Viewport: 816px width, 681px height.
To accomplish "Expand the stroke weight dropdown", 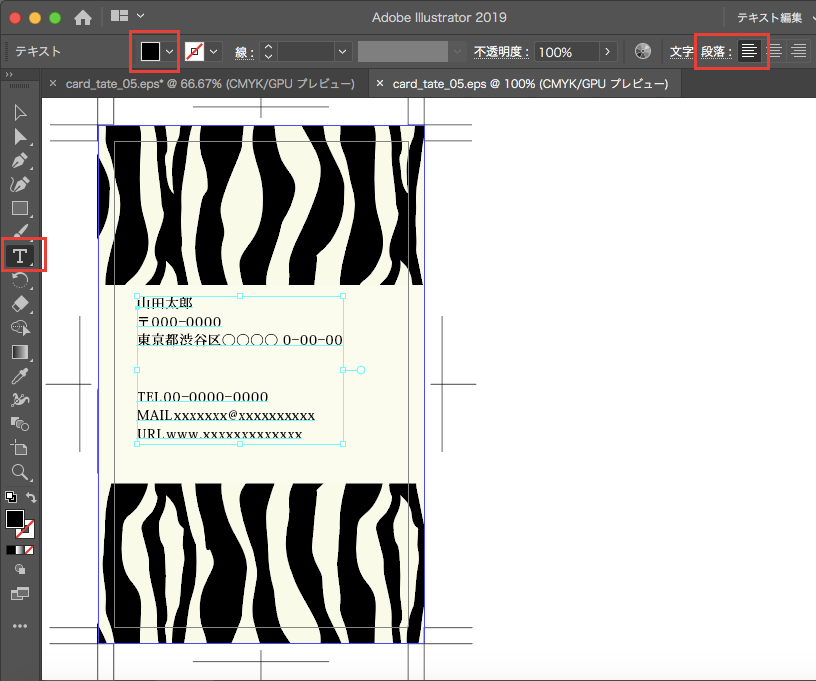I will click(x=343, y=52).
